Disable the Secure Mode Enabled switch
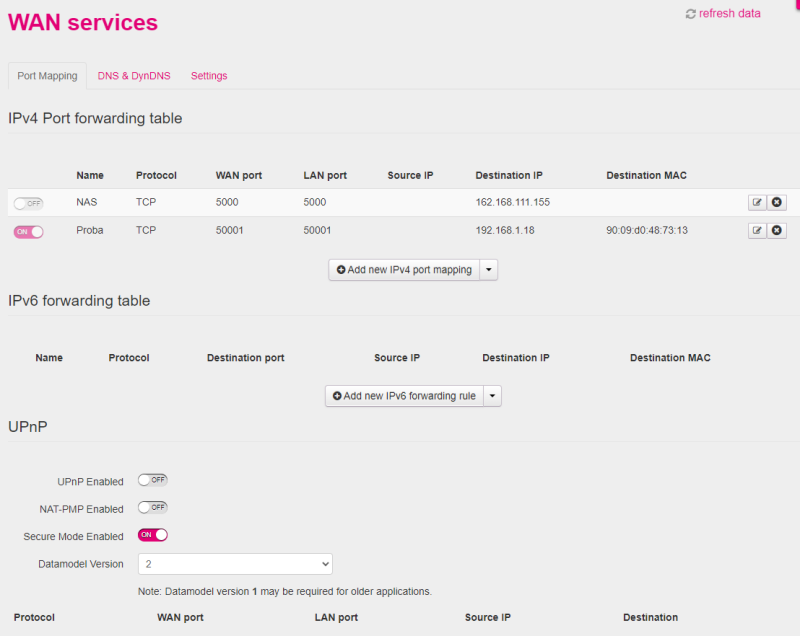The image size is (800, 636). tap(153, 535)
